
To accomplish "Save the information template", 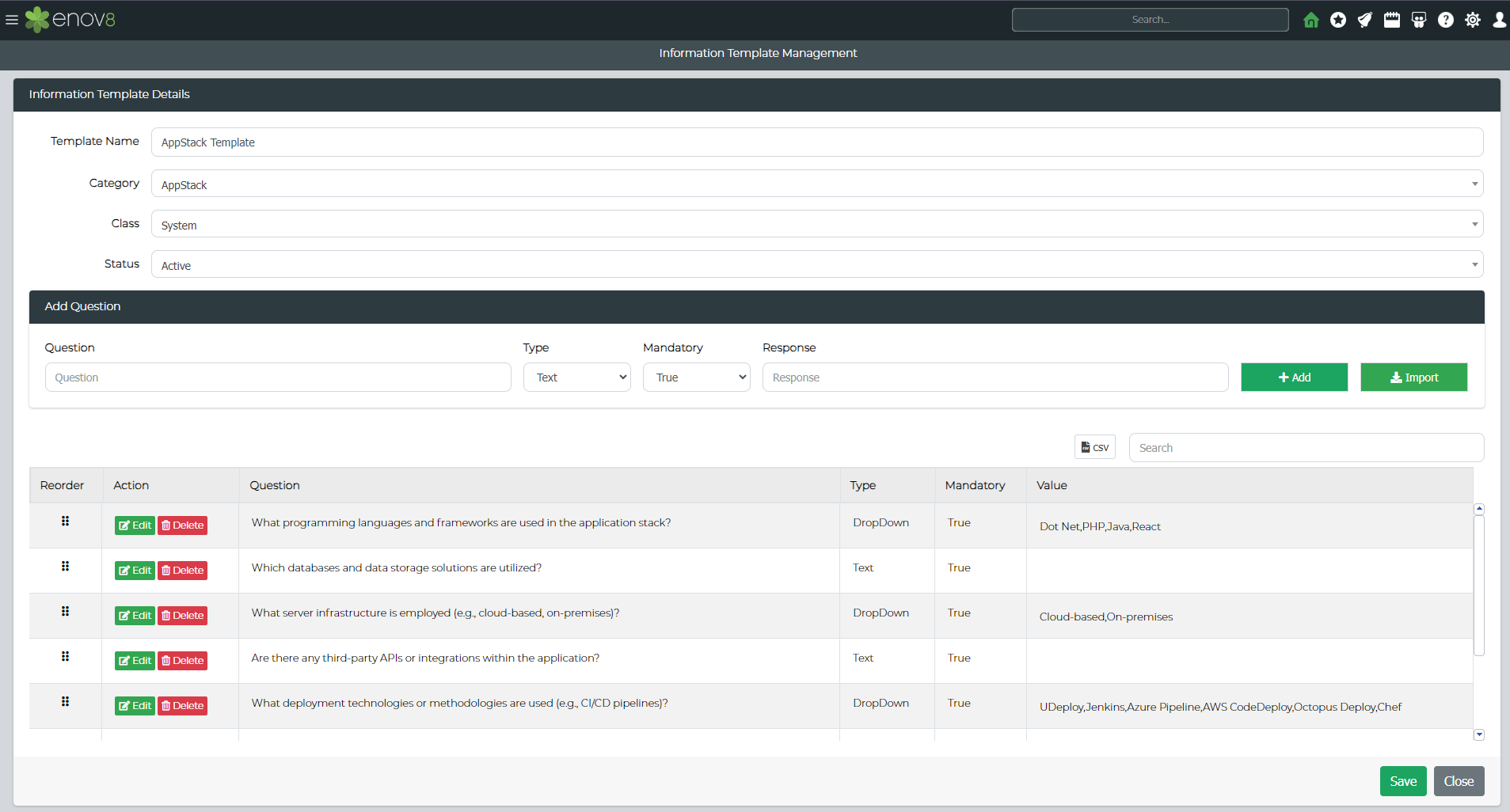I will pos(1403,781).
